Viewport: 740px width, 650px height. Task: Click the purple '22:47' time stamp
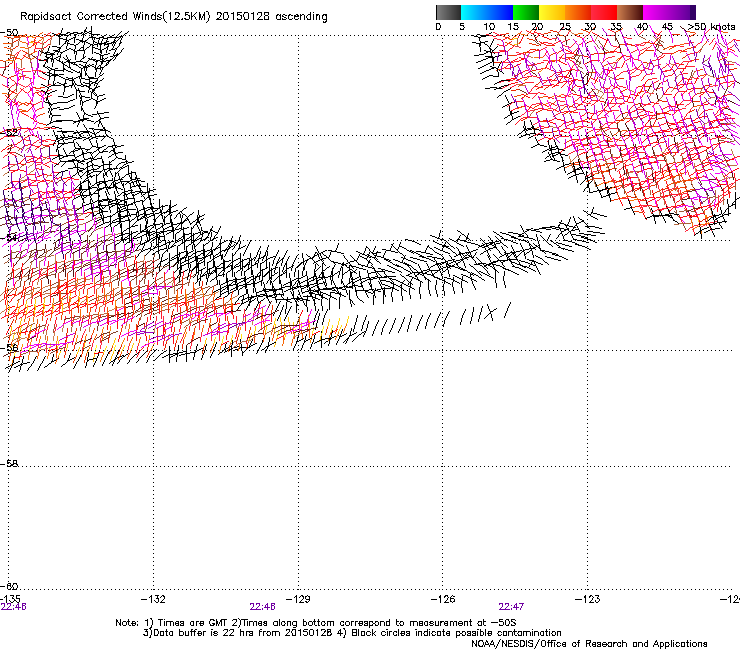coord(511,607)
